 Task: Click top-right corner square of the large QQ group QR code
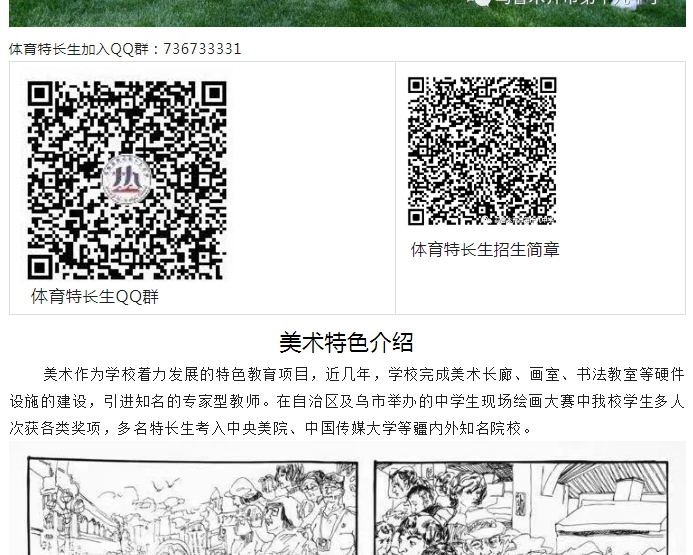[x=213, y=94]
